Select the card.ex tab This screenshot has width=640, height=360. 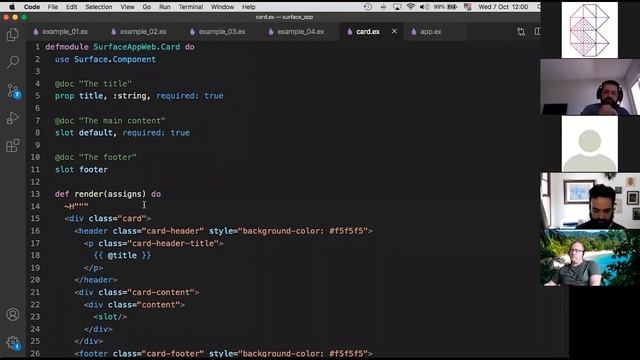click(x=367, y=31)
